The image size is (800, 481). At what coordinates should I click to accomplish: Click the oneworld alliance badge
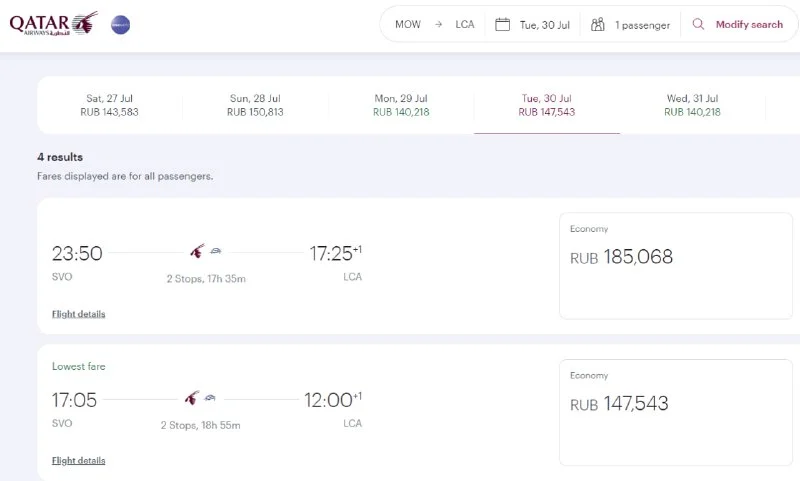coord(120,23)
